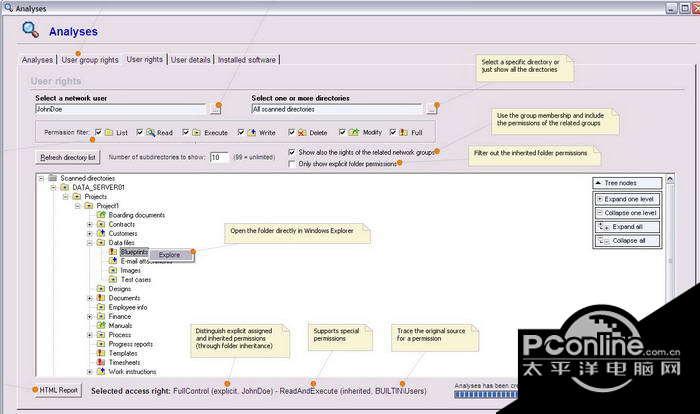Viewport: 700px width, 414px height.
Task: Choose Explore from the context menu
Action: tap(171, 255)
